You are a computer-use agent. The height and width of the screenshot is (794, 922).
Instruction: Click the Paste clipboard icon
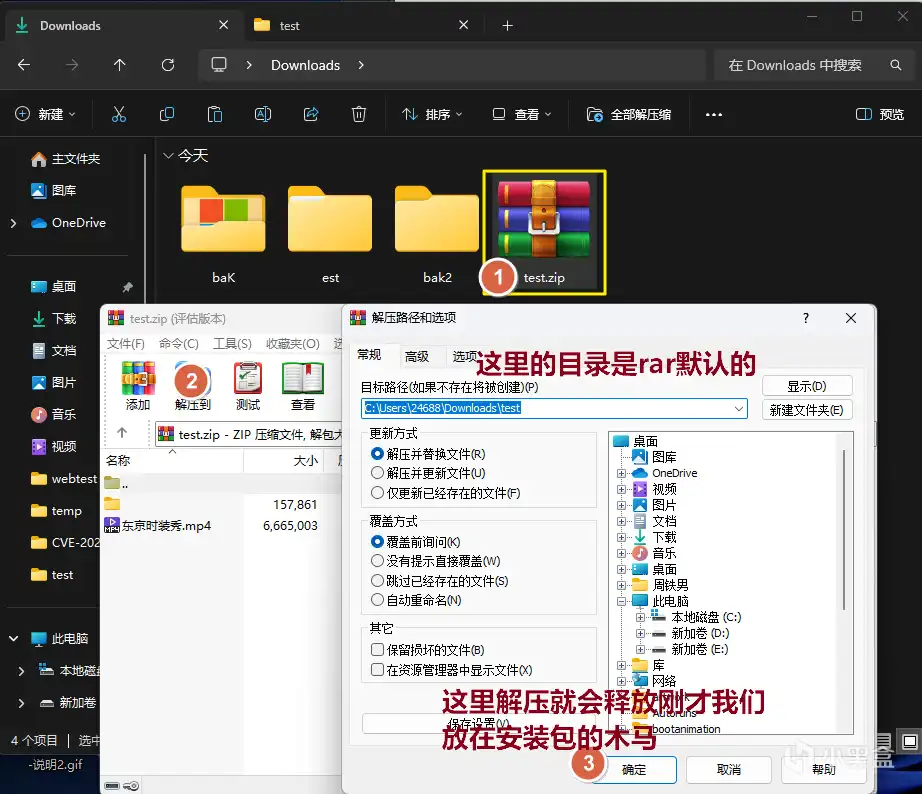[215, 114]
